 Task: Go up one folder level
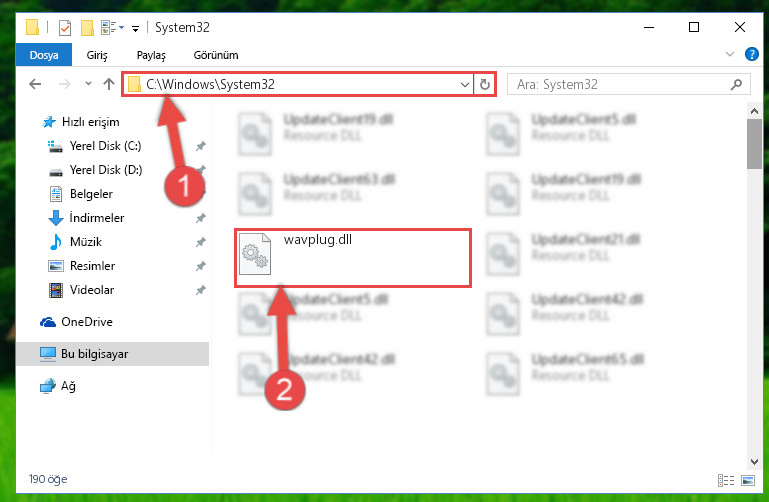point(109,84)
